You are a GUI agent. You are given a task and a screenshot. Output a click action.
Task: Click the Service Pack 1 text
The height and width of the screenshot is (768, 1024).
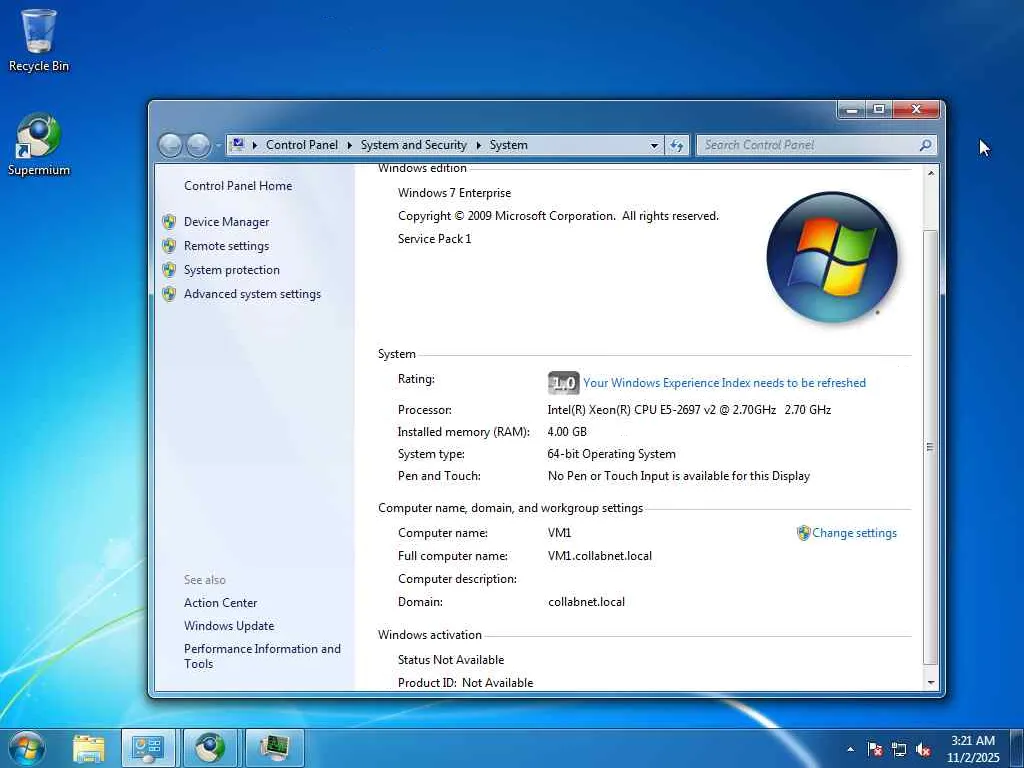(434, 238)
